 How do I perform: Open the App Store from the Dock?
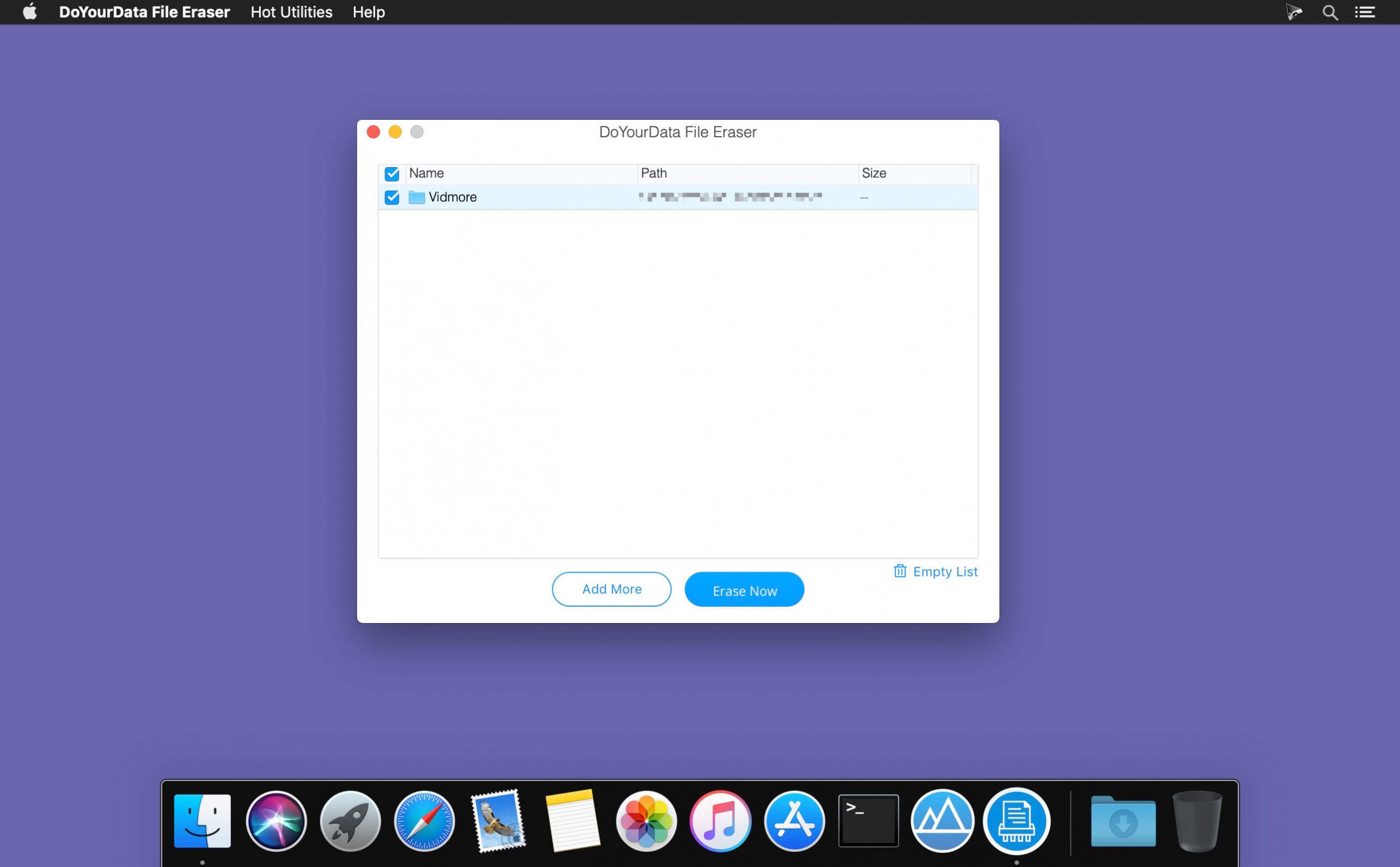click(x=794, y=821)
